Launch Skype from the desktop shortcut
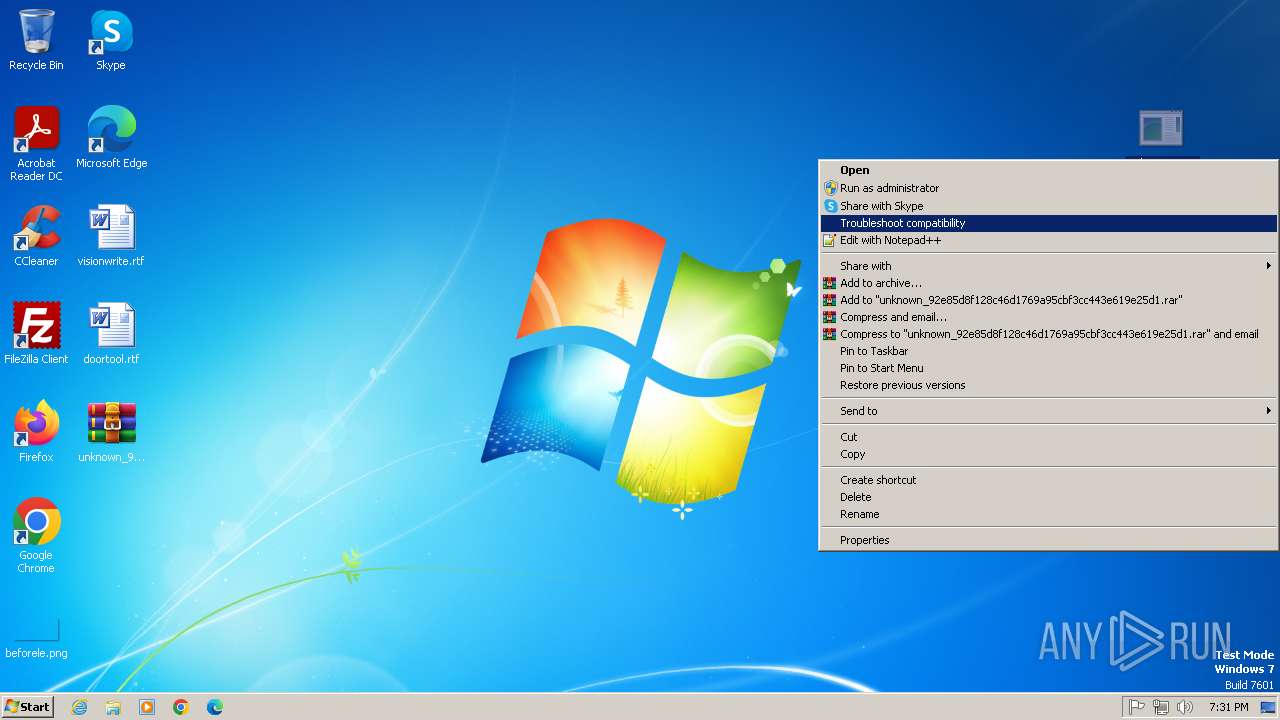Screen dimensions: 1280x720 pos(111,40)
